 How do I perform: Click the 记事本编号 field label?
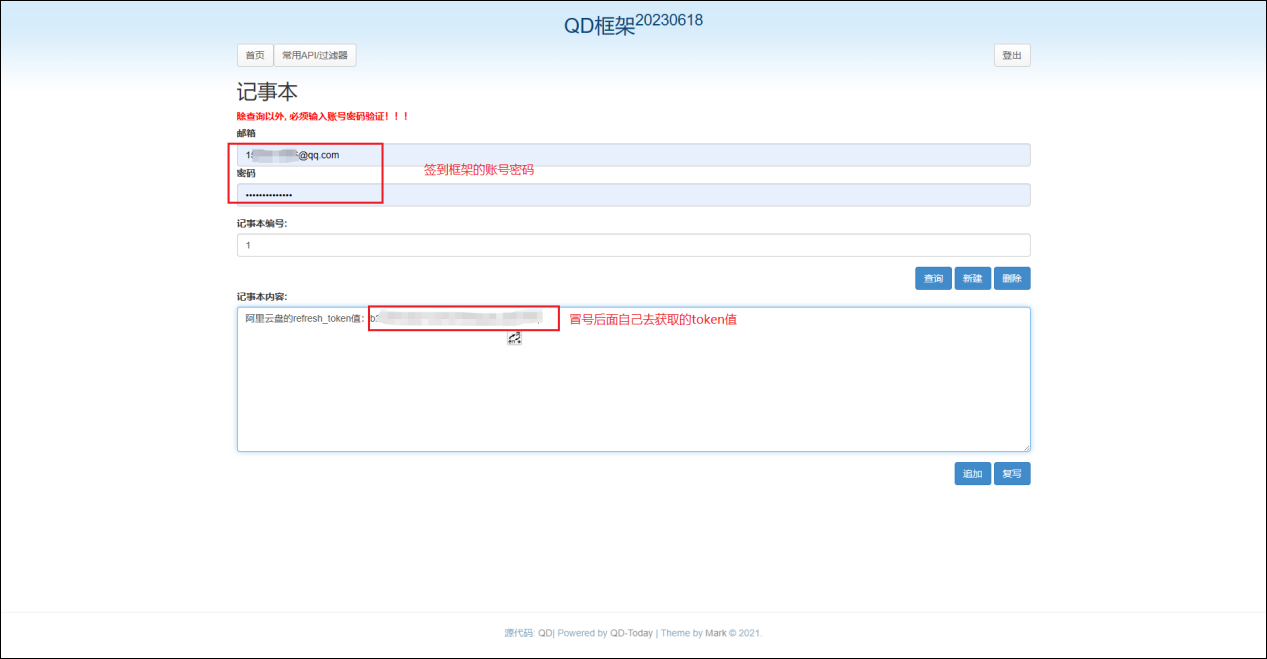[262, 224]
